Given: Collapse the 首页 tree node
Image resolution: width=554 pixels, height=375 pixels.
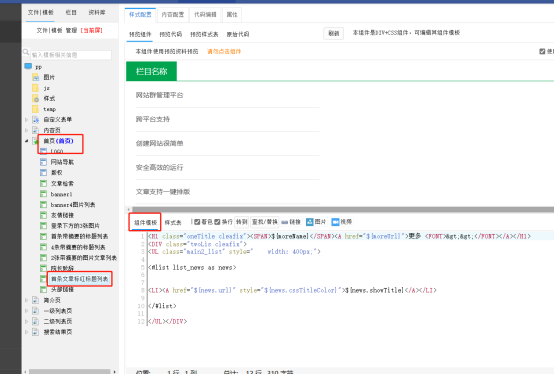Looking at the screenshot, I should tap(26, 141).
